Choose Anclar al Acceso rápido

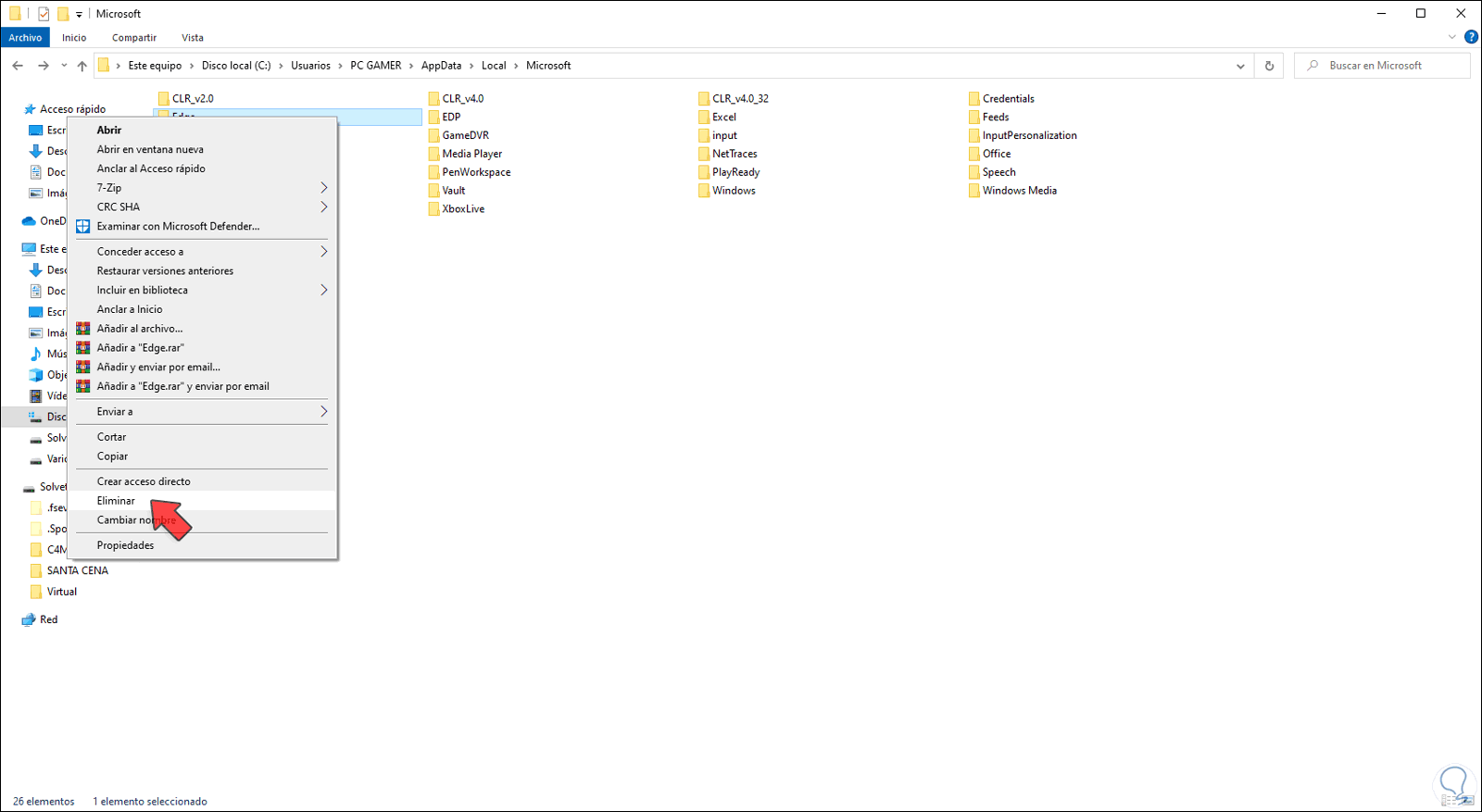202,169
